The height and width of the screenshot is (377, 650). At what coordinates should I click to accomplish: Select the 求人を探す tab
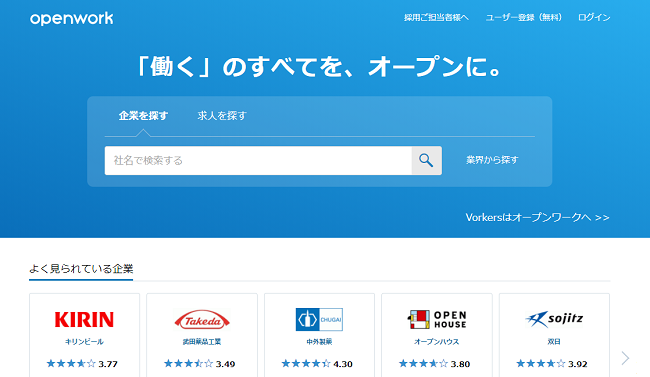point(222,116)
